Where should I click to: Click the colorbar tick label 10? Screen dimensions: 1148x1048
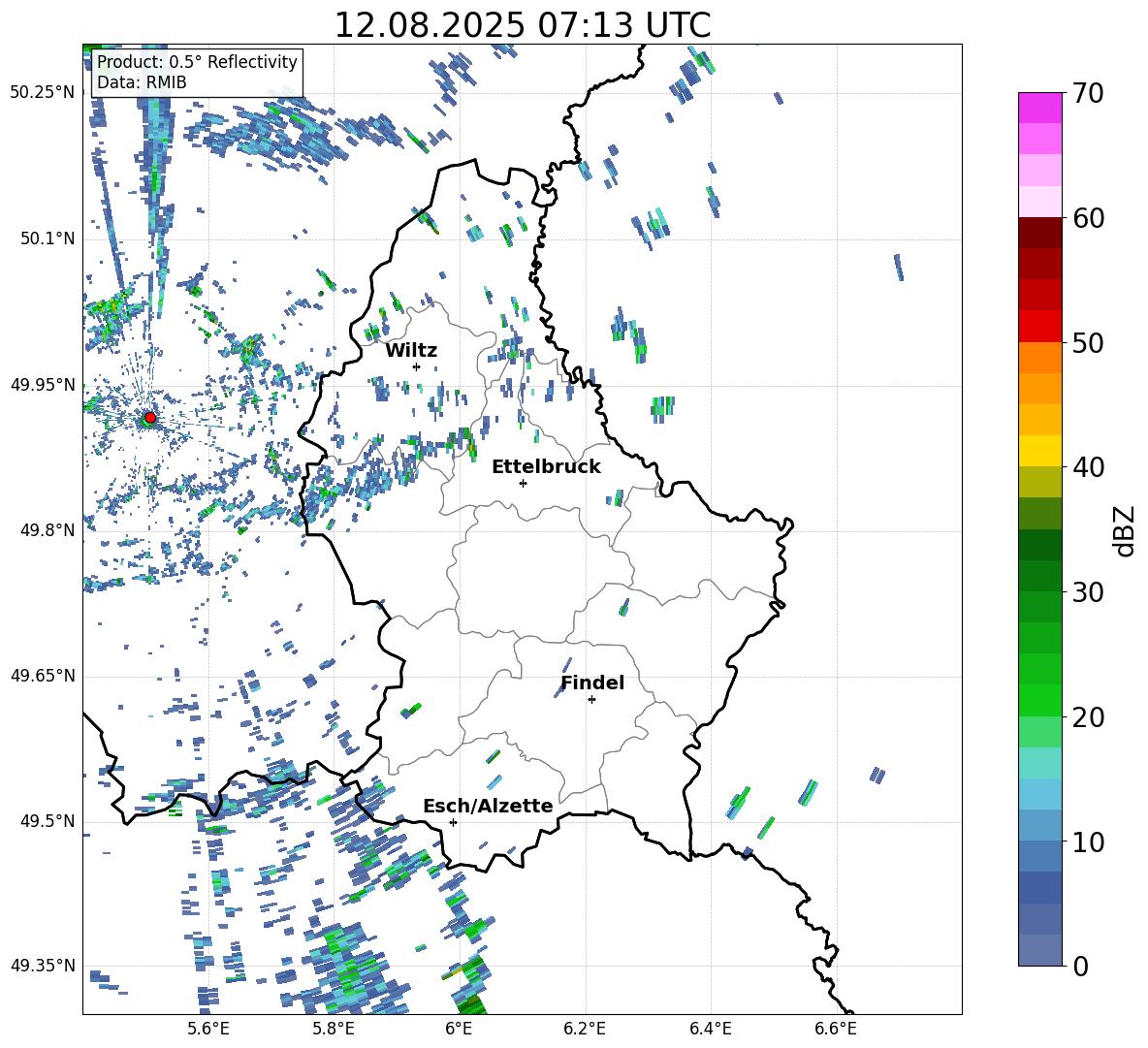1089,842
